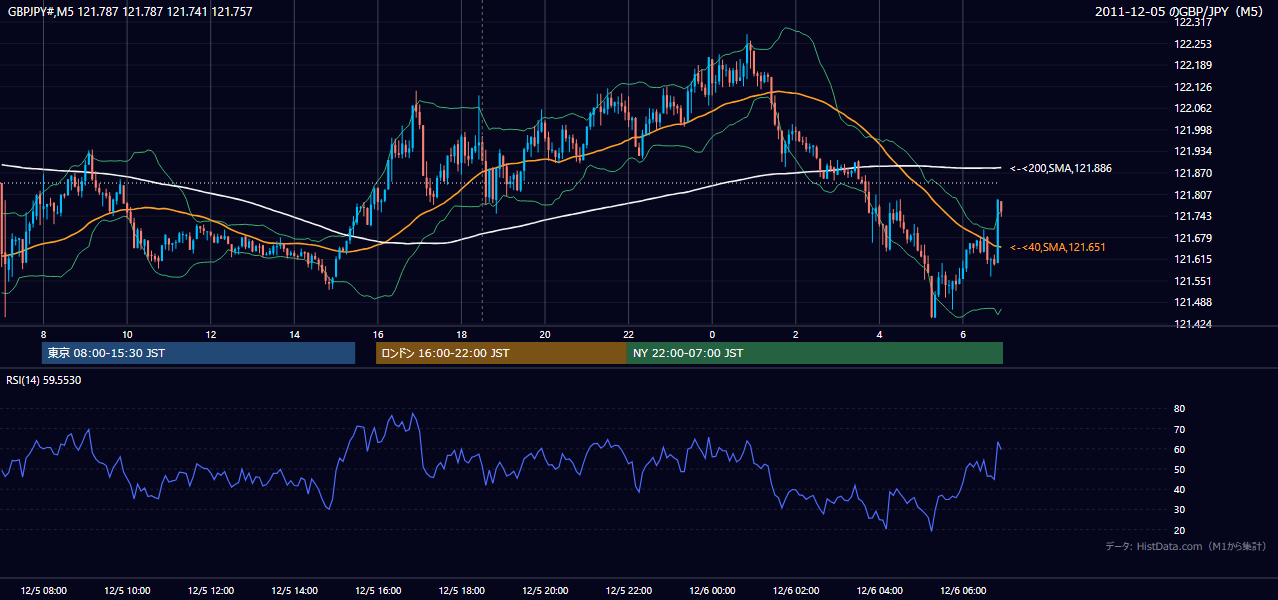Click the 12/6 00:00 date label
The image size is (1278, 600).
pyautogui.click(x=712, y=591)
